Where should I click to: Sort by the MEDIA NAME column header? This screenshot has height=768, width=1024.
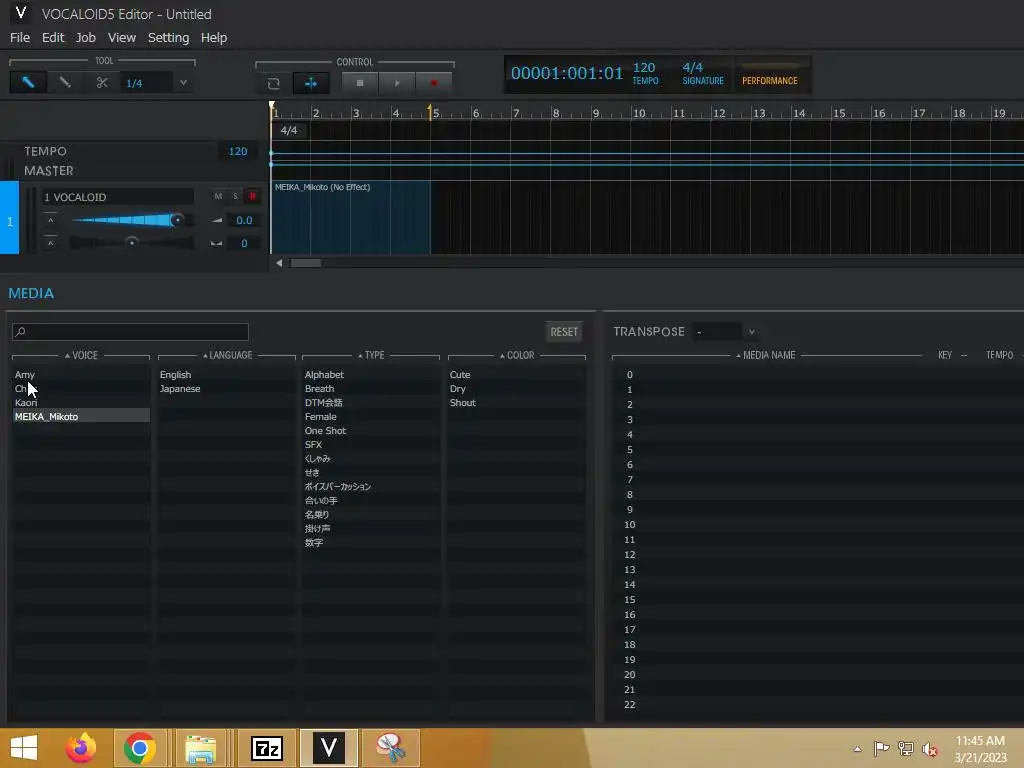(x=765, y=355)
